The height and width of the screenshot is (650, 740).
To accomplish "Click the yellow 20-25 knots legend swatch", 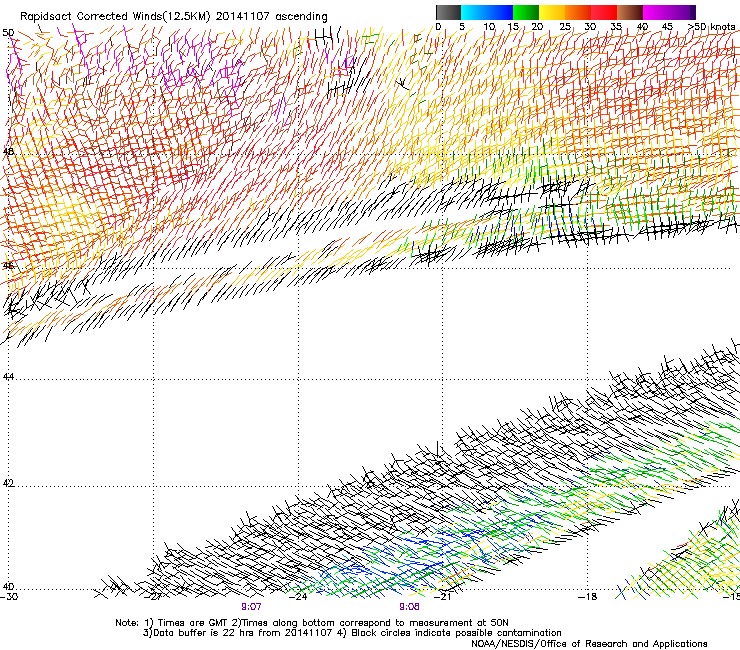I will pos(552,12).
